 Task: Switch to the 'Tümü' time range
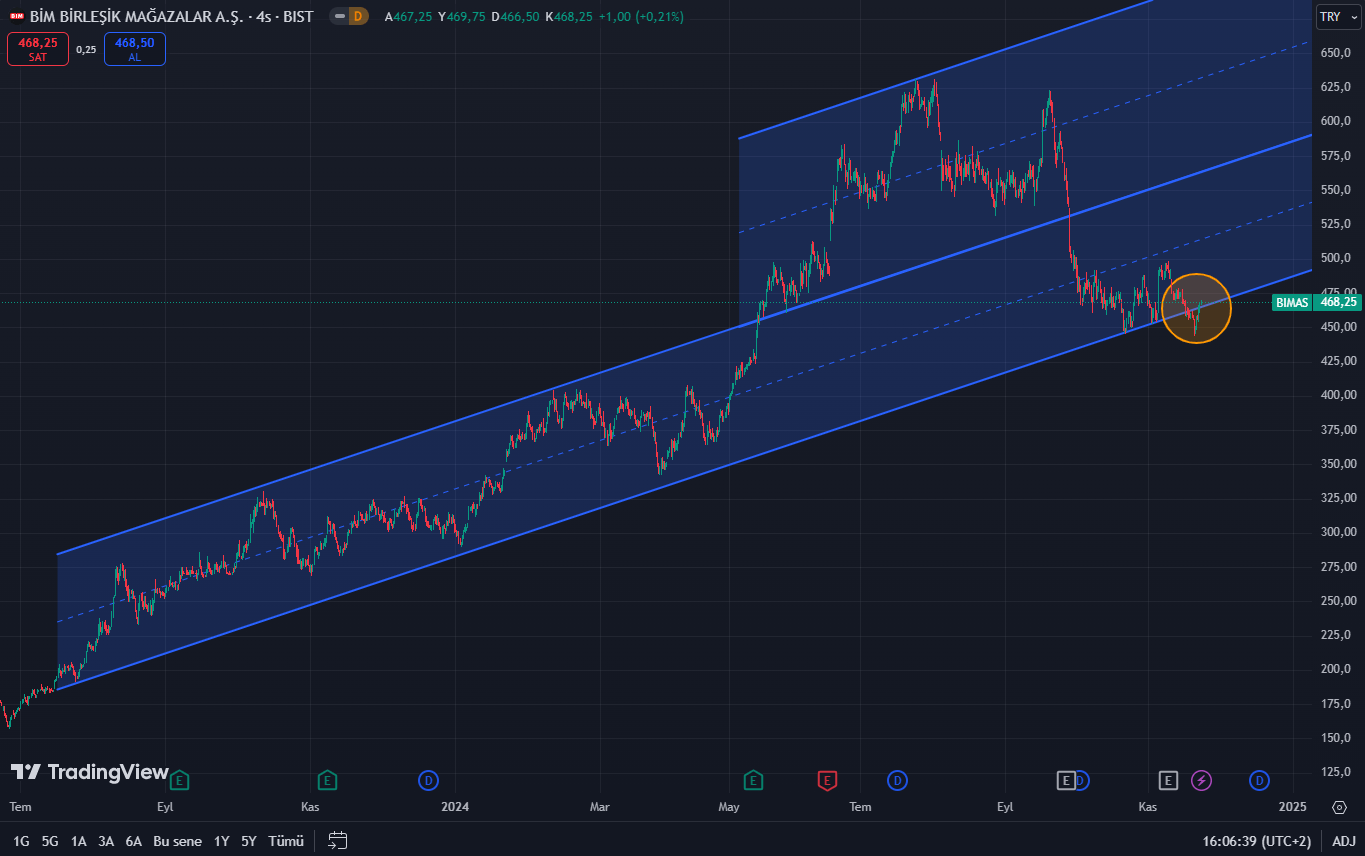(x=285, y=841)
